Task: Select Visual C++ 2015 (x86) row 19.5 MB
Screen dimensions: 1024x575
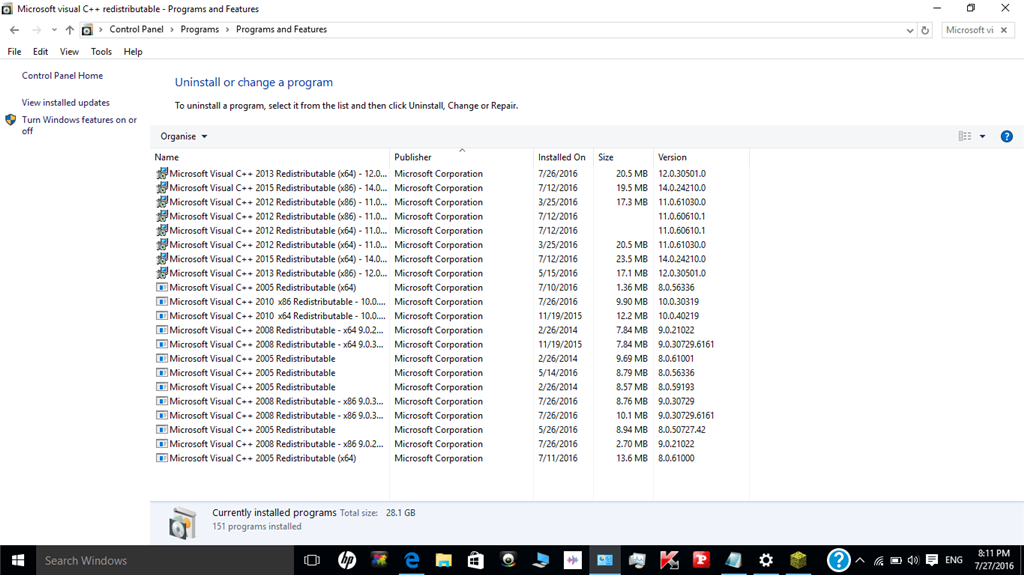Action: click(451, 188)
